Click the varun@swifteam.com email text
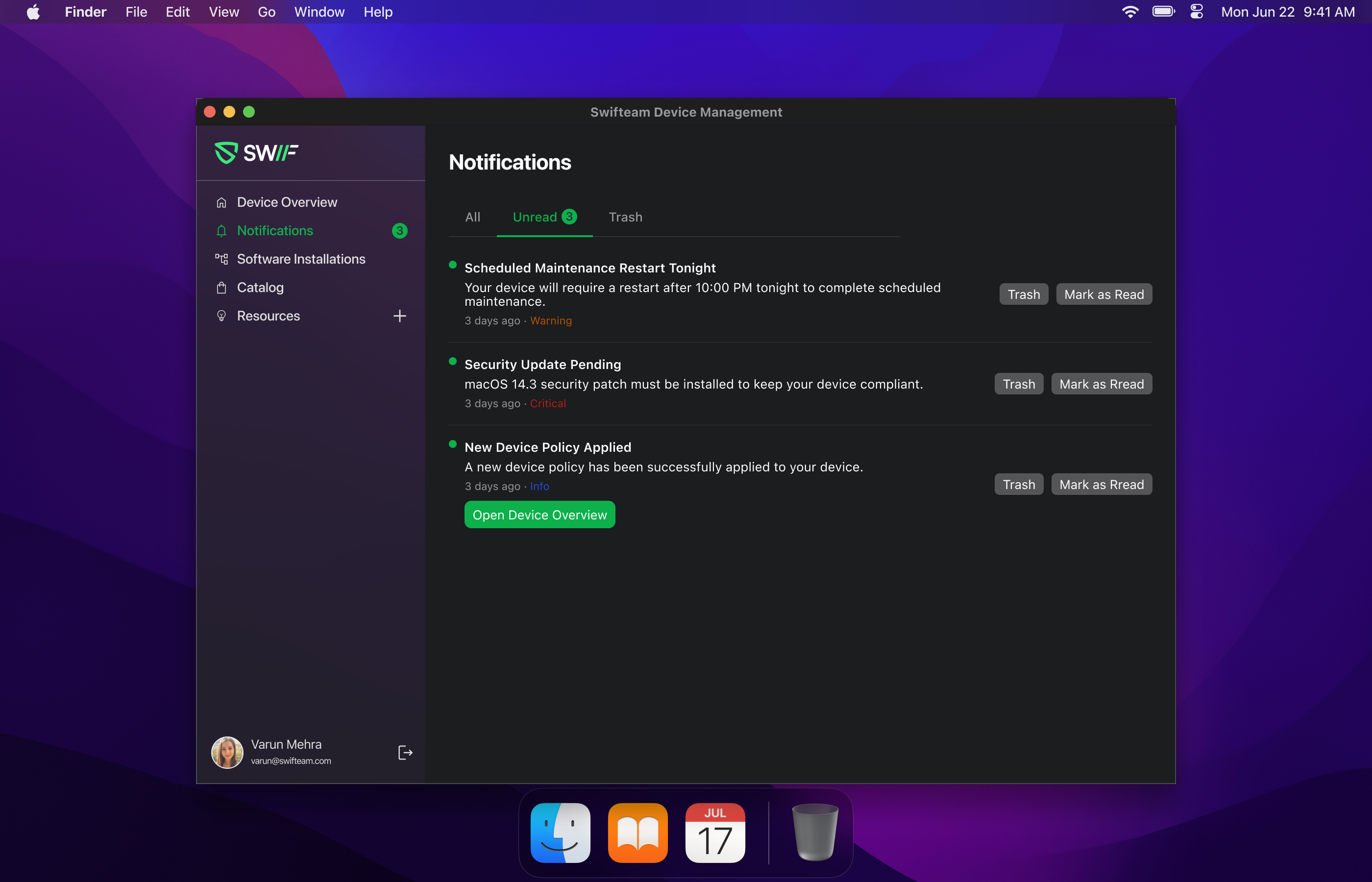 pyautogui.click(x=291, y=761)
